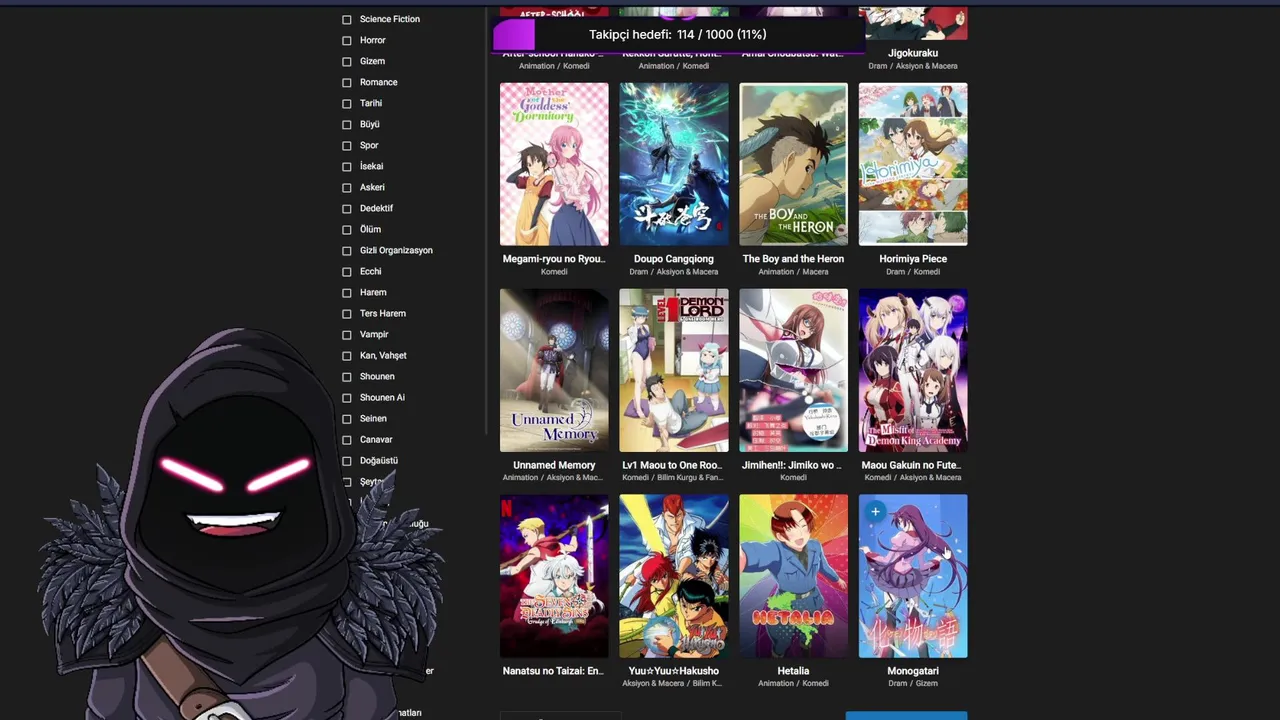This screenshot has width=1280, height=720.
Task: Click the genre filter sidebar scrollbar
Action: pyautogui.click(x=487, y=220)
